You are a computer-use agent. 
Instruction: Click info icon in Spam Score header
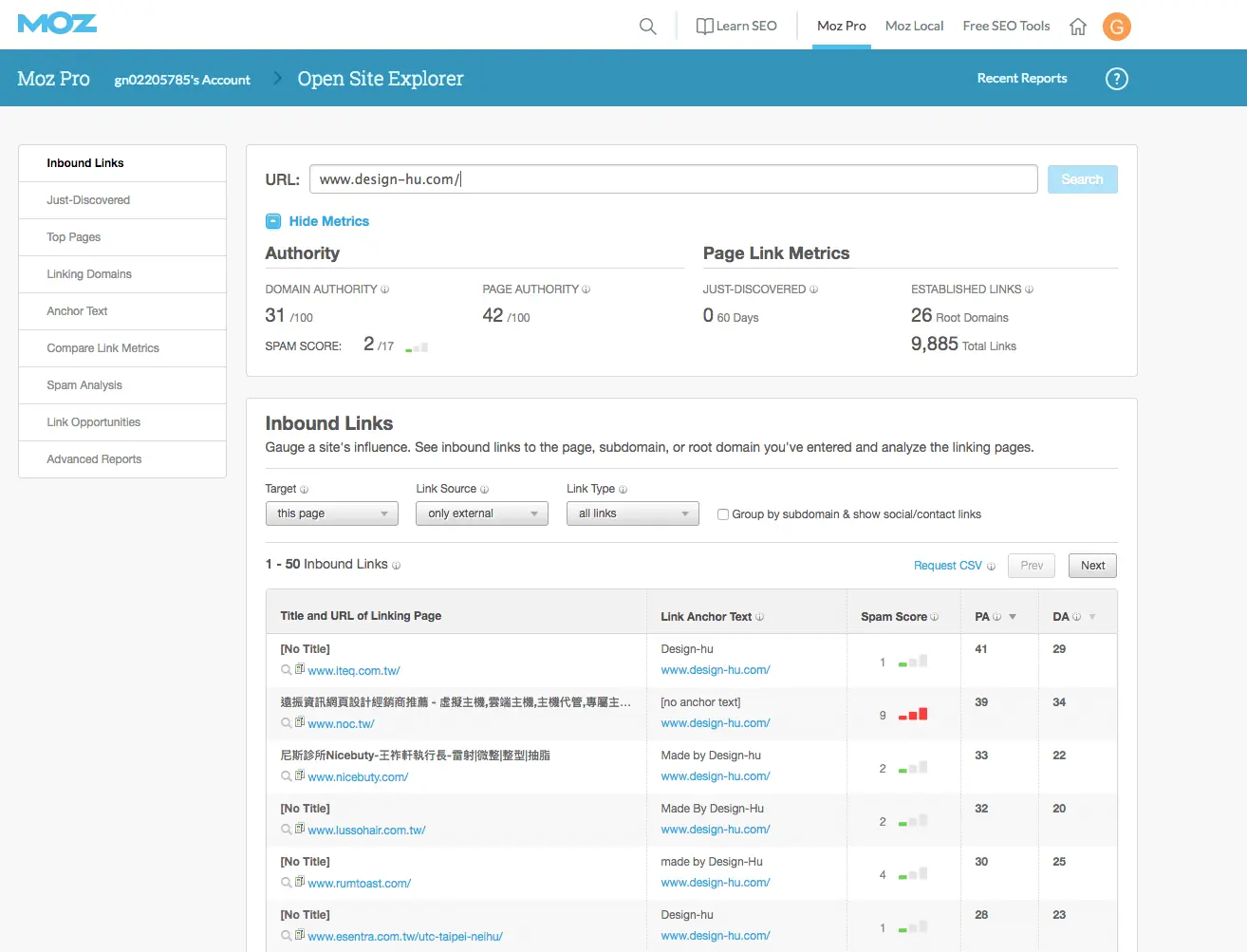[x=934, y=617]
